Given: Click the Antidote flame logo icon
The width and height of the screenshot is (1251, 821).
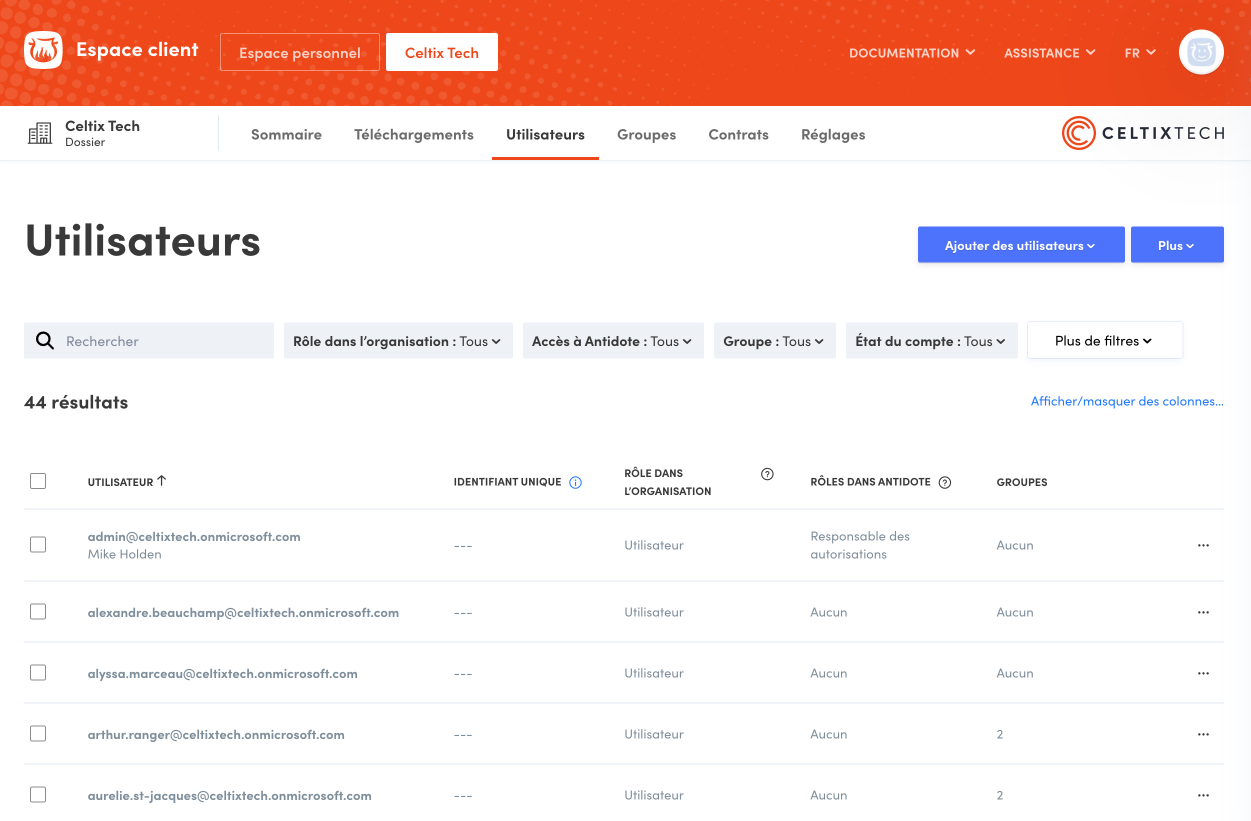Looking at the screenshot, I should pos(43,50).
